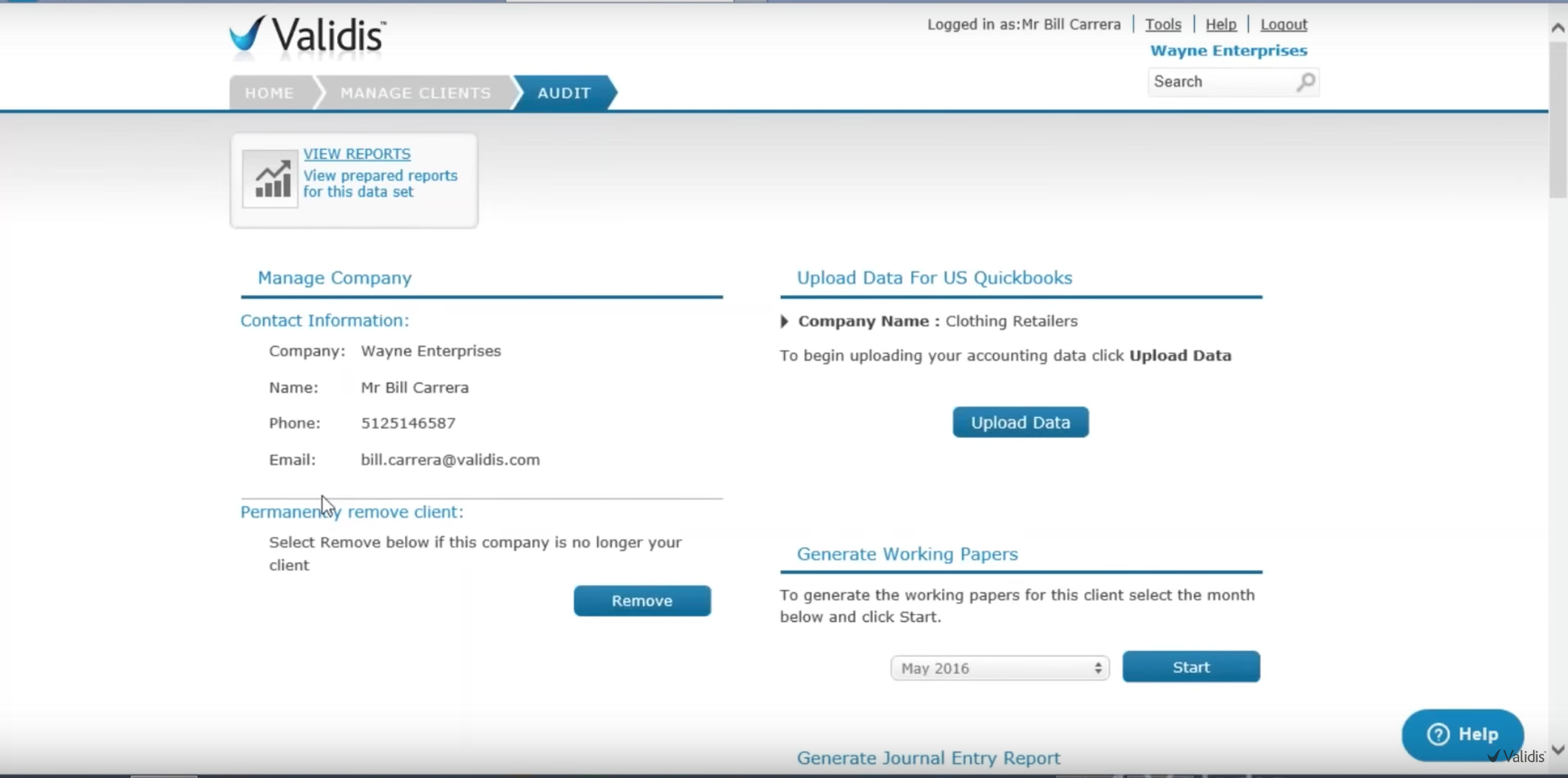Expand the Clothing Retailers company details

(x=785, y=321)
